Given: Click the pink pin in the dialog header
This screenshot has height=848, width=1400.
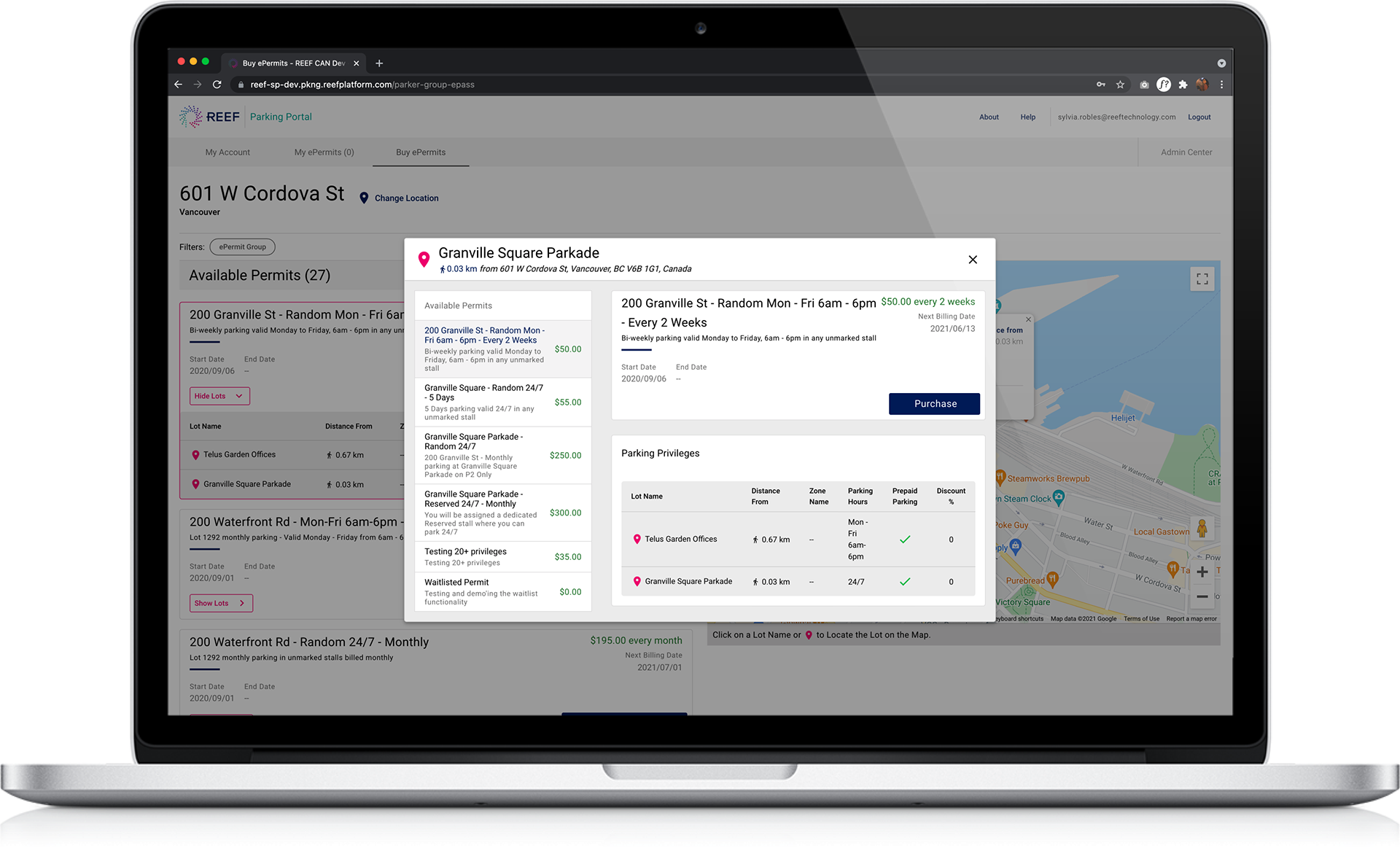Looking at the screenshot, I should [424, 260].
